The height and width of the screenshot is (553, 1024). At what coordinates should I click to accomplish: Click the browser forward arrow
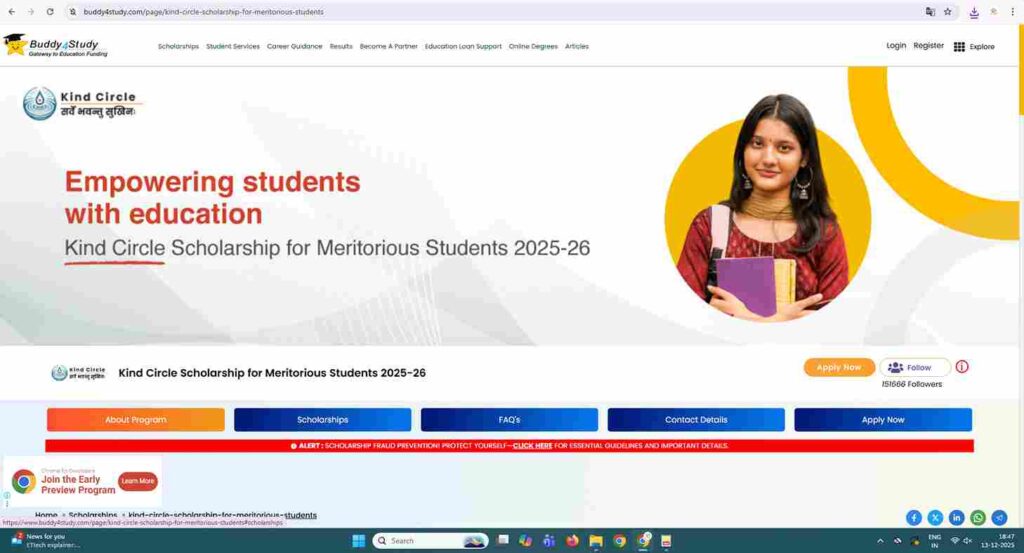coord(31,12)
